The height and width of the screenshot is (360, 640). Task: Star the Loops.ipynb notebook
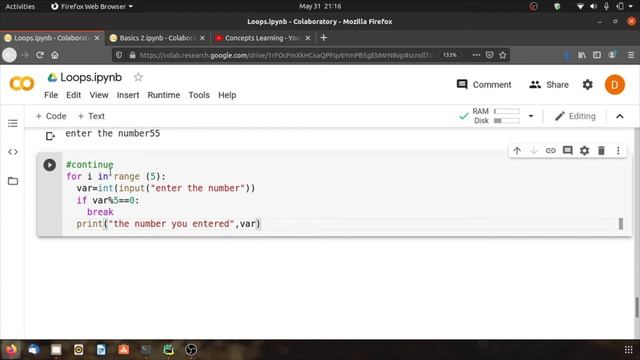[x=138, y=77]
